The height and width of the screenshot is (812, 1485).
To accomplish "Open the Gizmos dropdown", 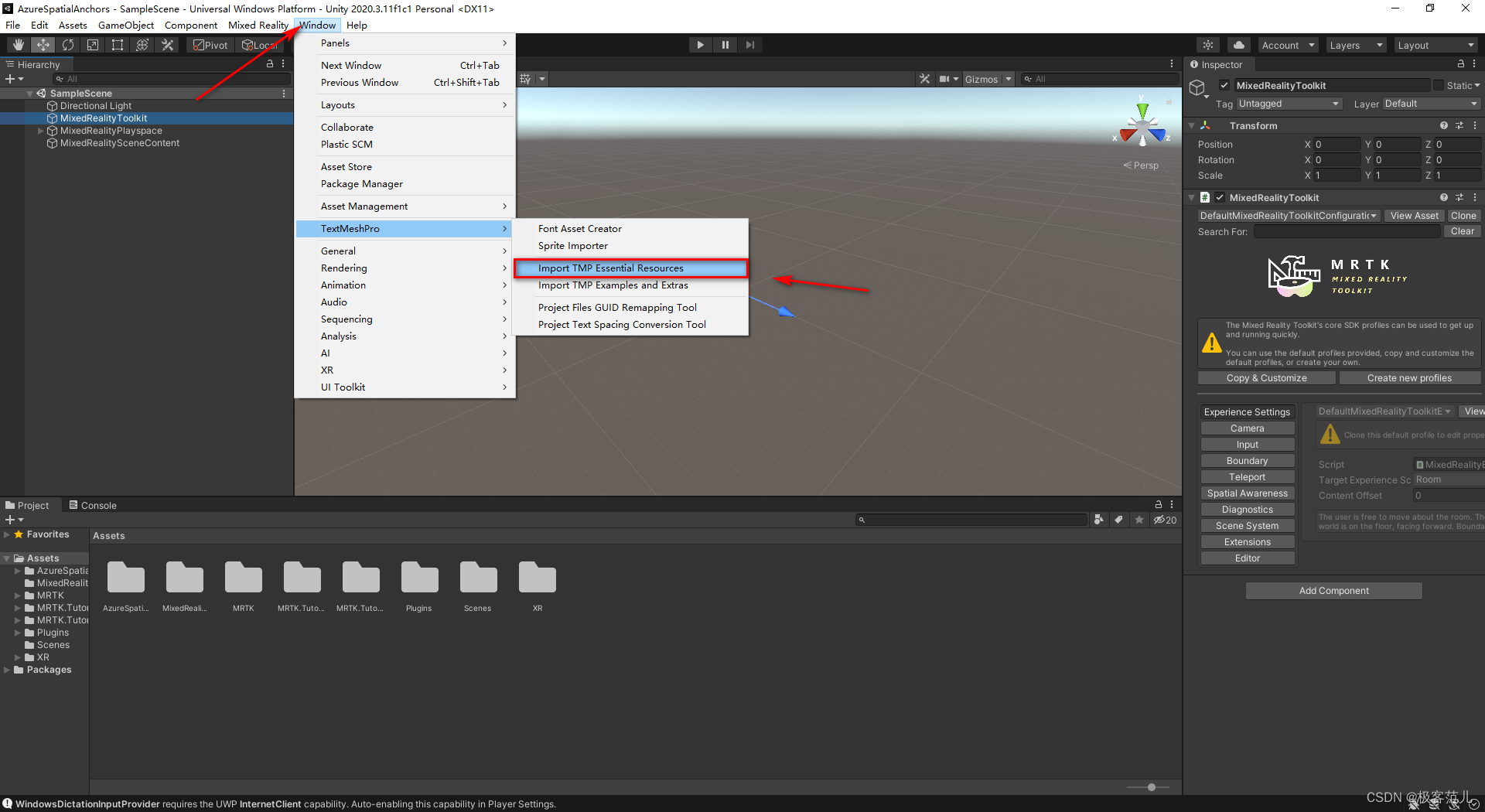I will [988, 79].
